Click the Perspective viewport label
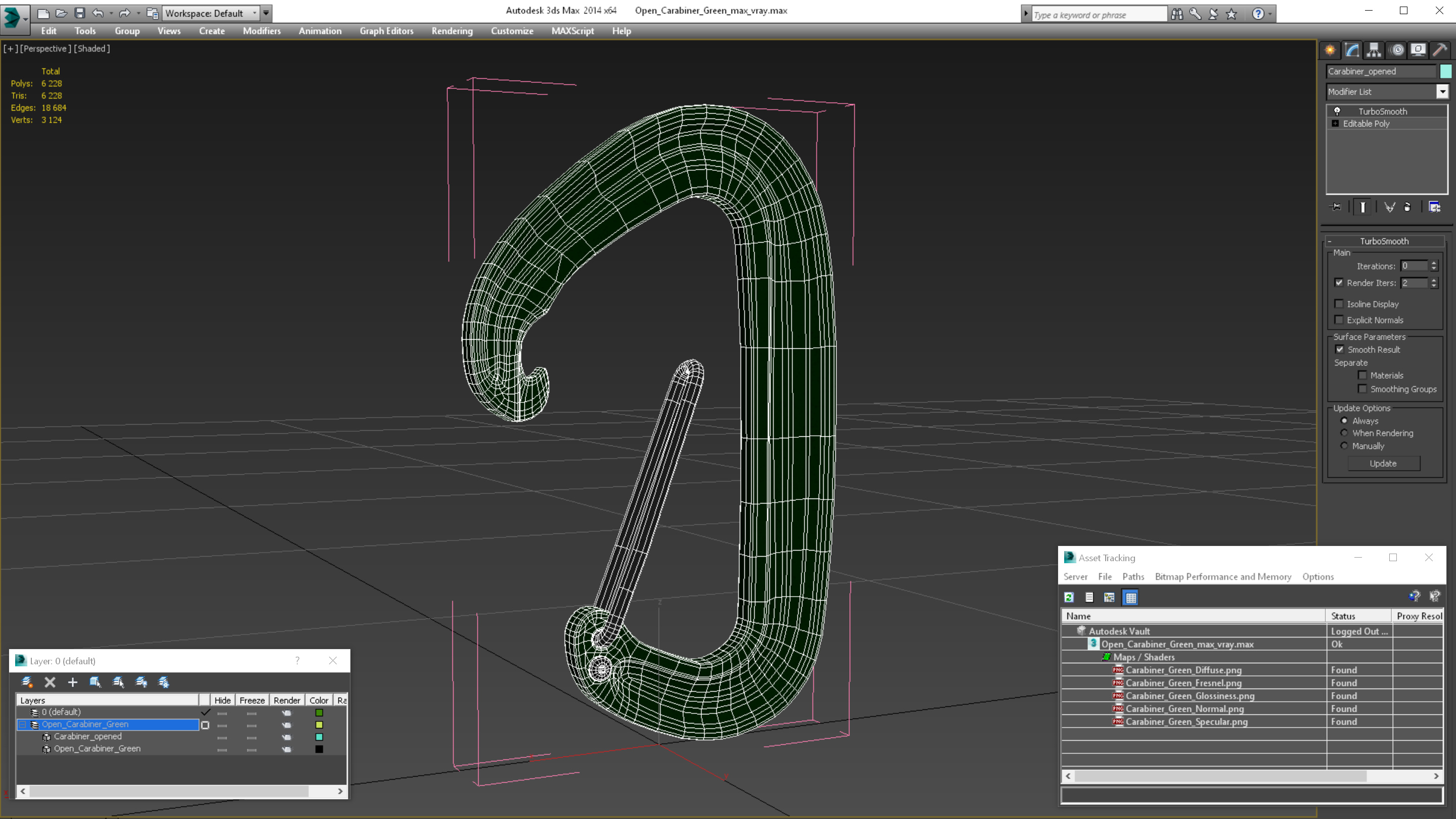 pyautogui.click(x=45, y=49)
